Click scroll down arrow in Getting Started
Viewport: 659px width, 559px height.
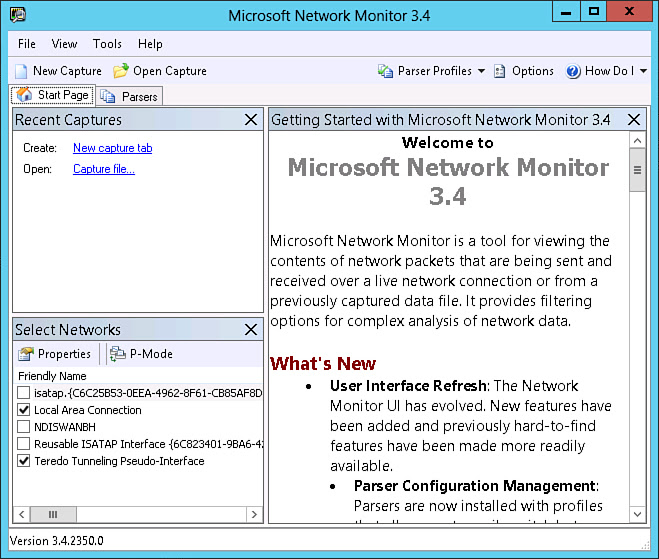(x=637, y=514)
